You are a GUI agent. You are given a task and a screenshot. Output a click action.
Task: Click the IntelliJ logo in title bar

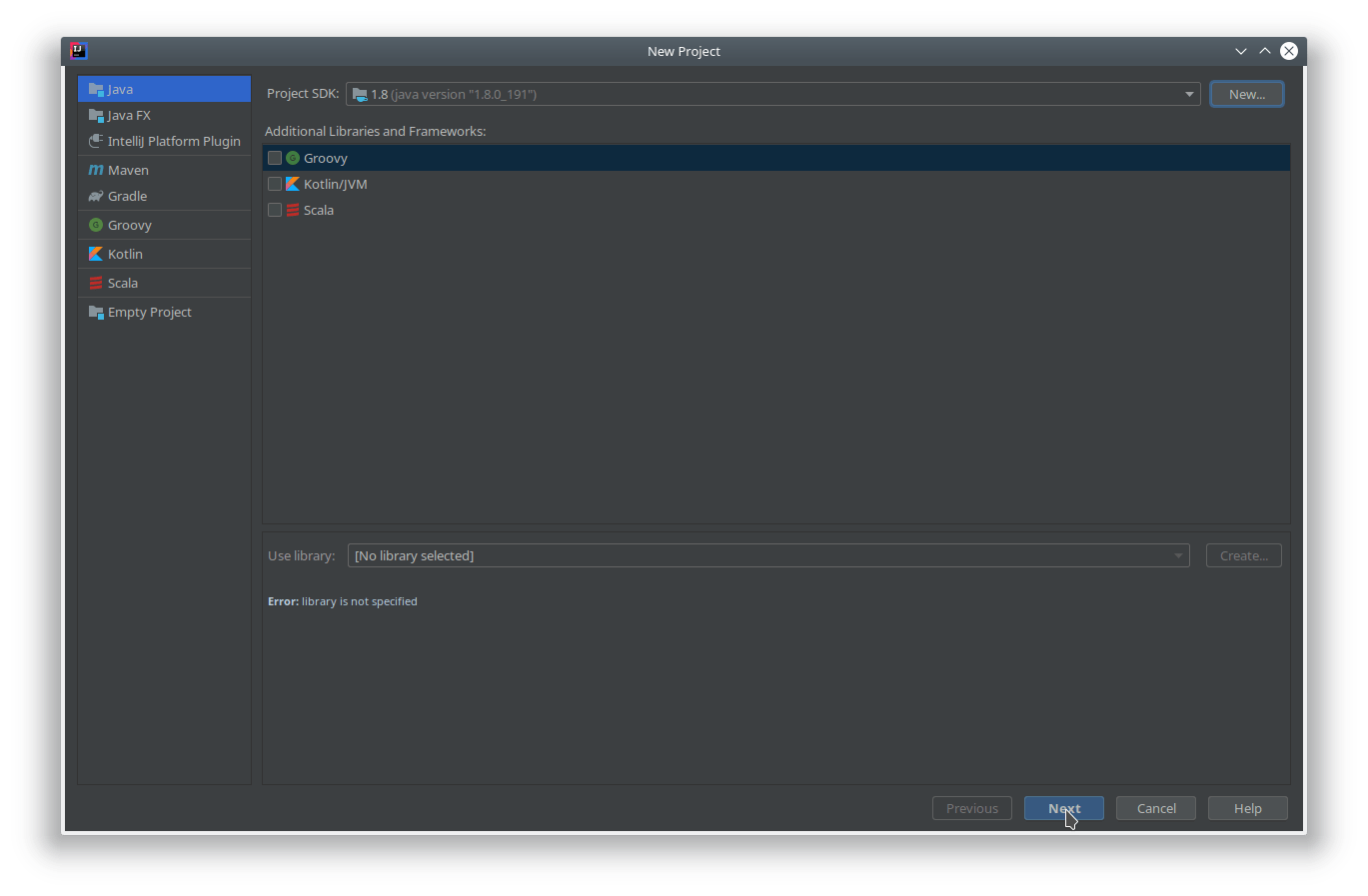[x=79, y=51]
